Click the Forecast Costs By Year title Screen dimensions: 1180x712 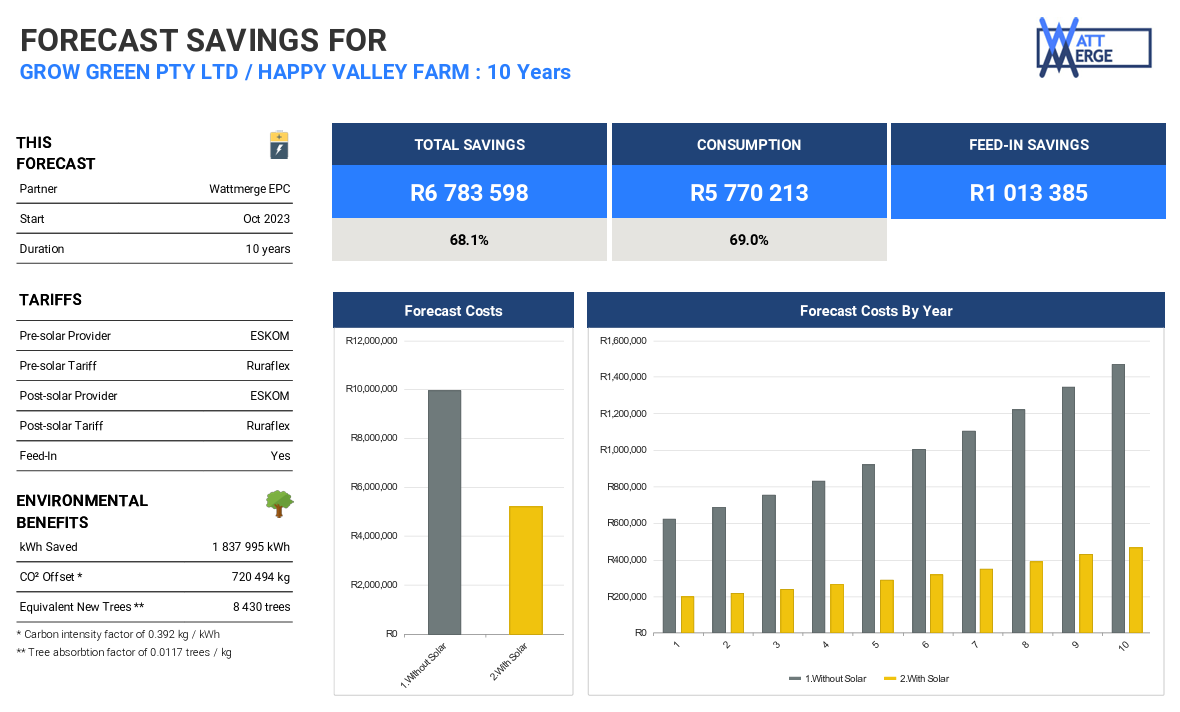(876, 311)
